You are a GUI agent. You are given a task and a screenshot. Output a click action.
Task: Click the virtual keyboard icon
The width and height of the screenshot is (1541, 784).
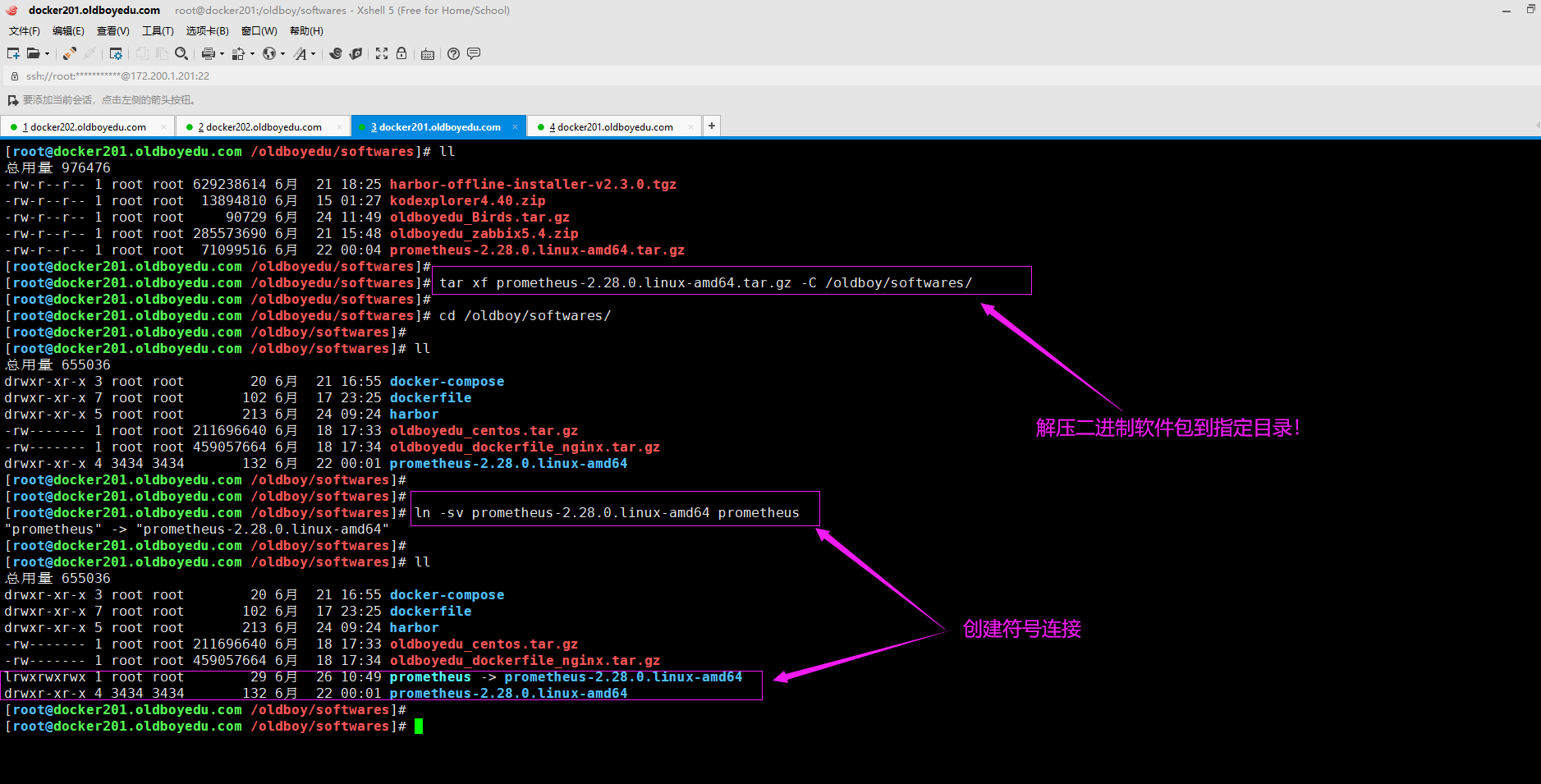[428, 54]
